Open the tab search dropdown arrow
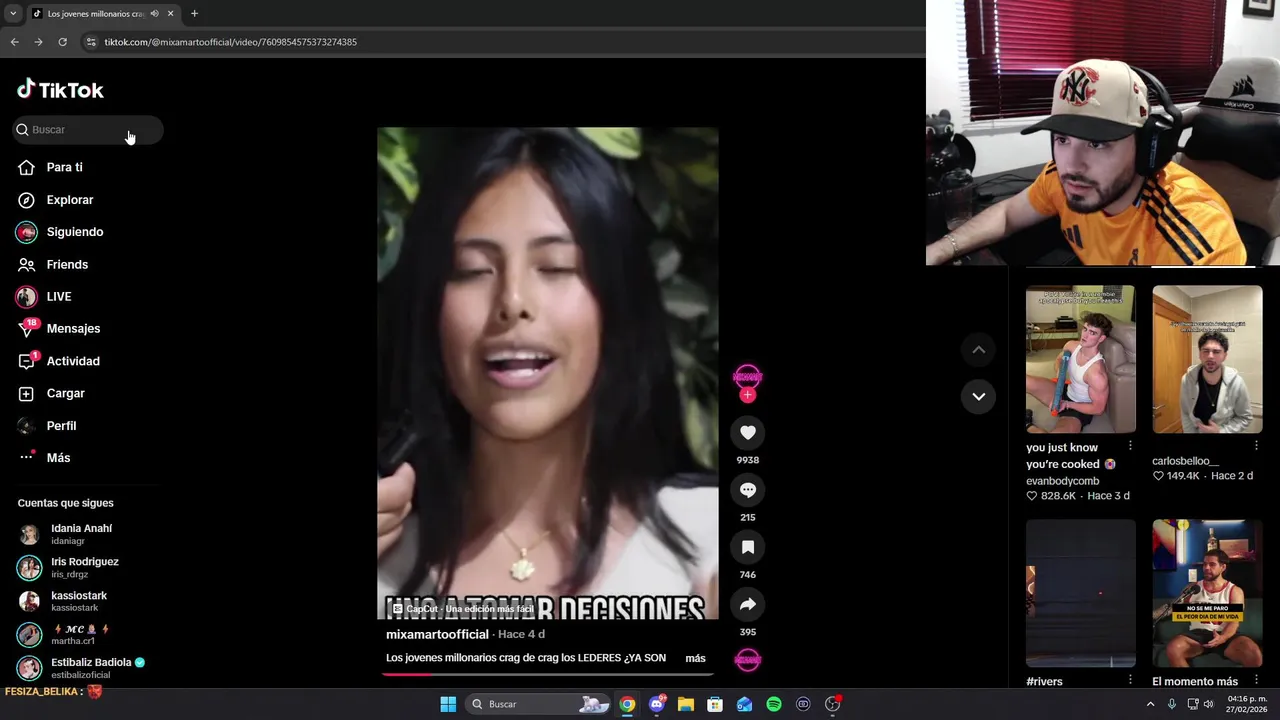The width and height of the screenshot is (1280, 720). point(12,14)
